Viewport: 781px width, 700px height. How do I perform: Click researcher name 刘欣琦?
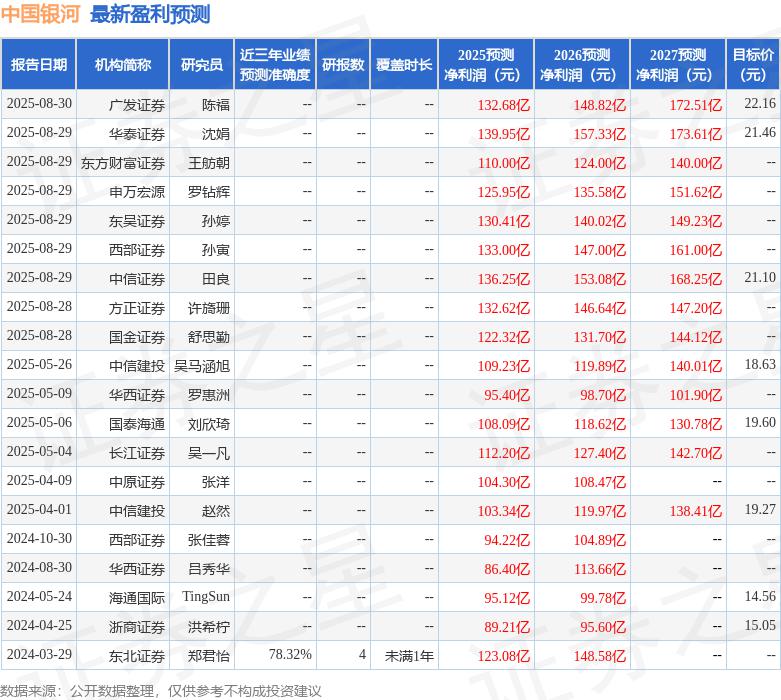point(209,424)
